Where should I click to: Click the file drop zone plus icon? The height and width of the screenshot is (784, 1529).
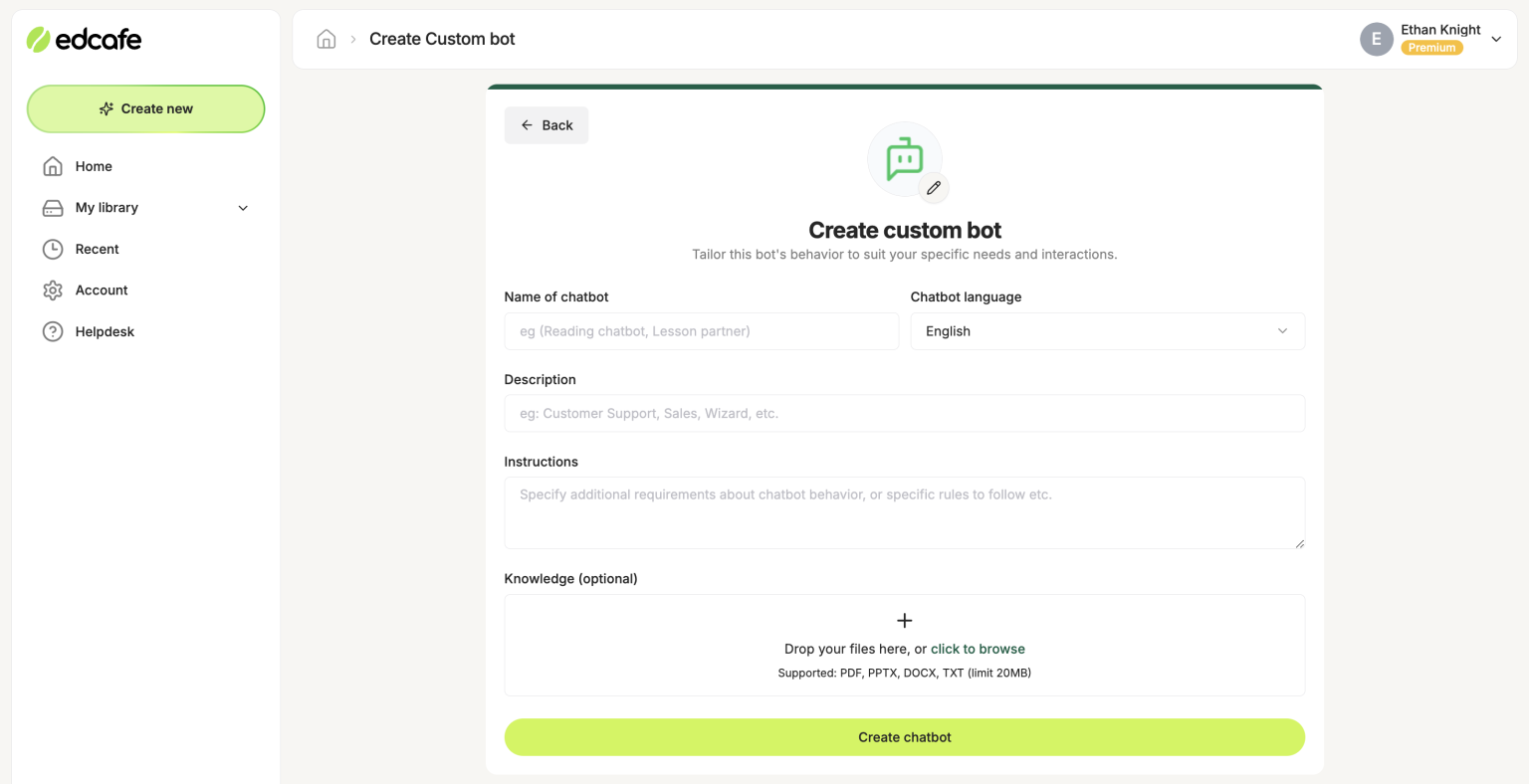click(904, 620)
